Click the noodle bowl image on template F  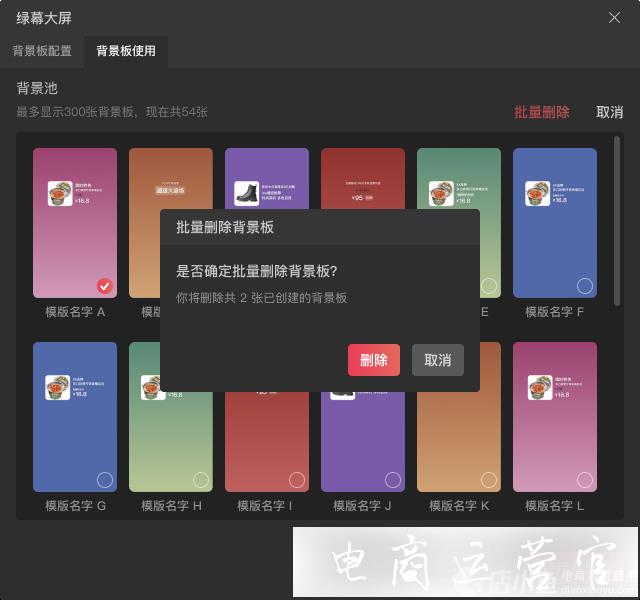(537, 193)
